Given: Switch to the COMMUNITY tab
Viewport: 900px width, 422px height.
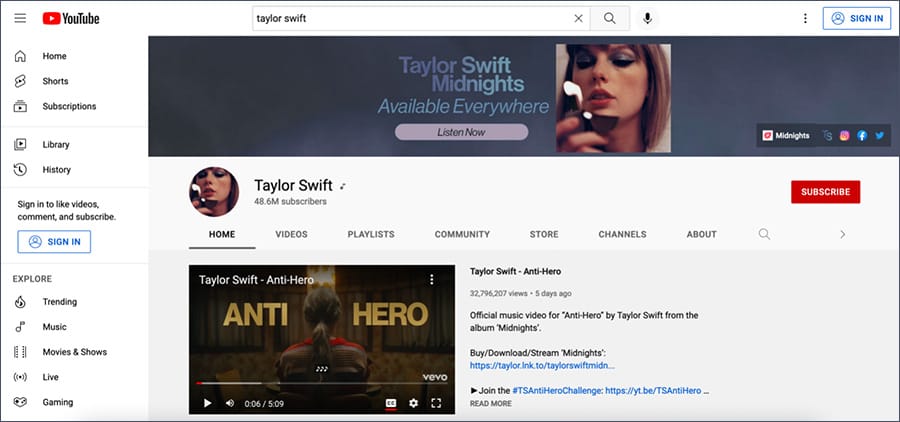Looking at the screenshot, I should tap(462, 234).
